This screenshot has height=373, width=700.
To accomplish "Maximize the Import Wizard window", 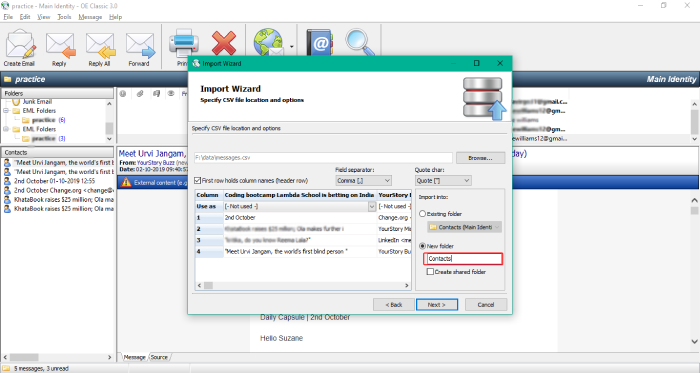I will [x=476, y=63].
